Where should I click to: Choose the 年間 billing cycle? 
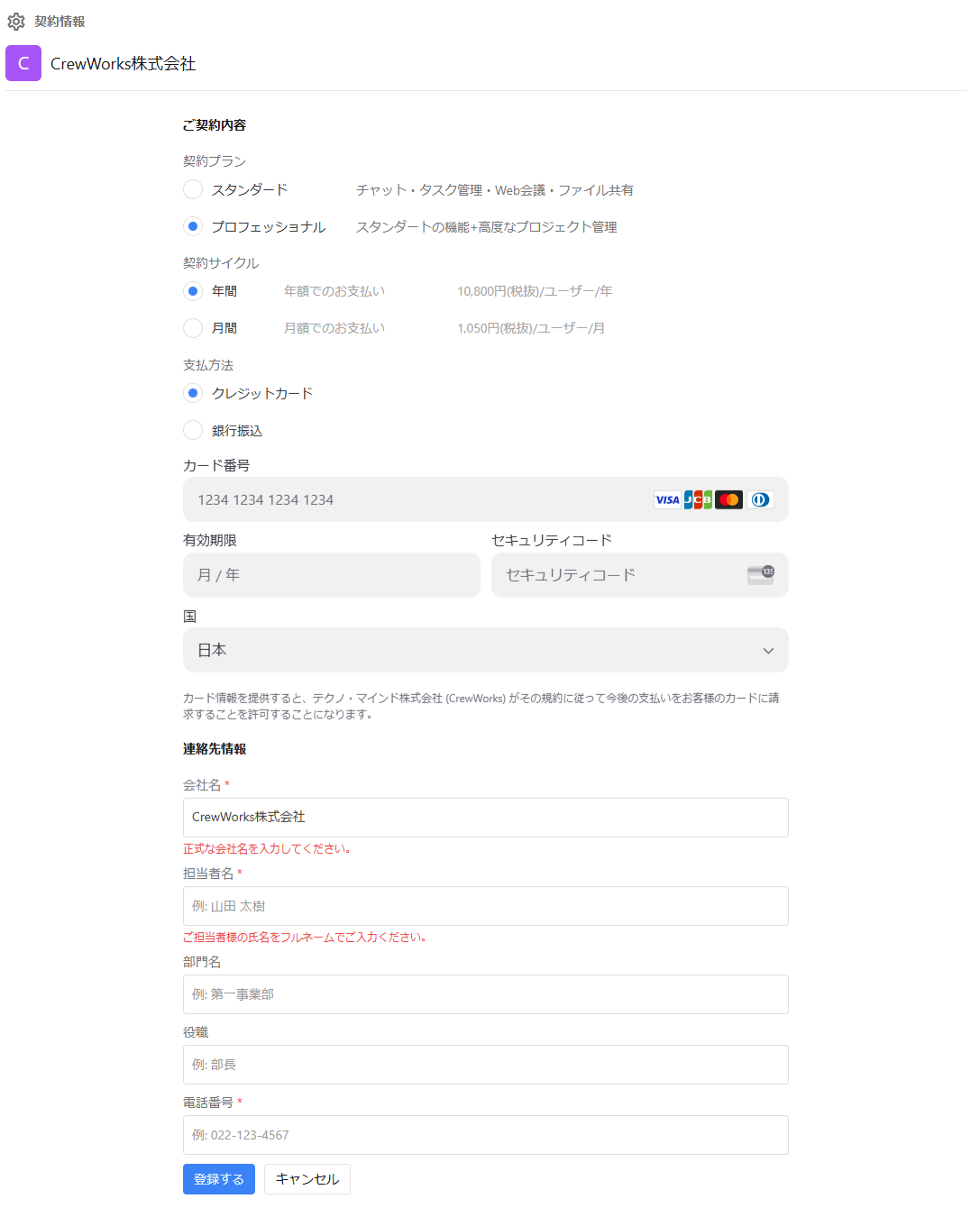pyautogui.click(x=193, y=291)
